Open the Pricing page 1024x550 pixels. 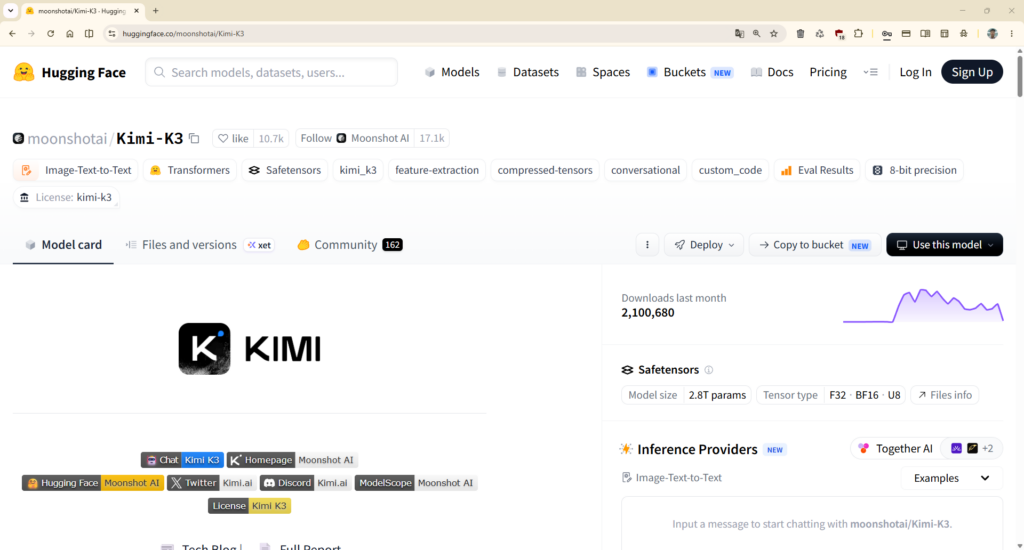(828, 72)
